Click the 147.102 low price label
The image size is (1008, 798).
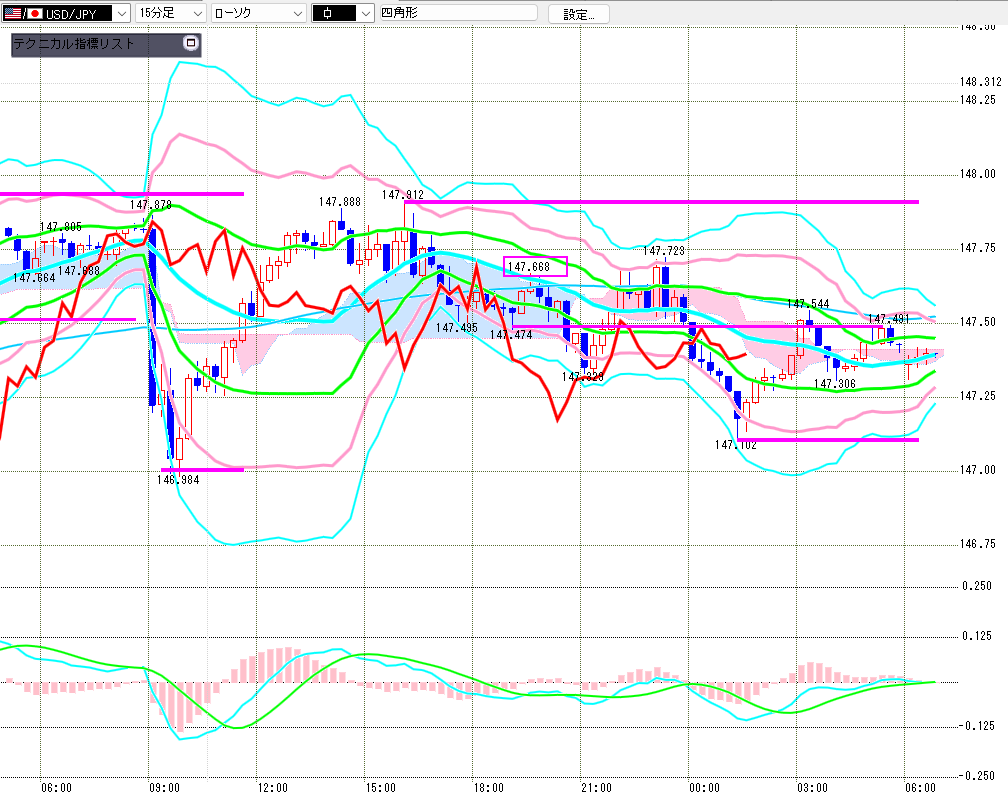click(735, 445)
